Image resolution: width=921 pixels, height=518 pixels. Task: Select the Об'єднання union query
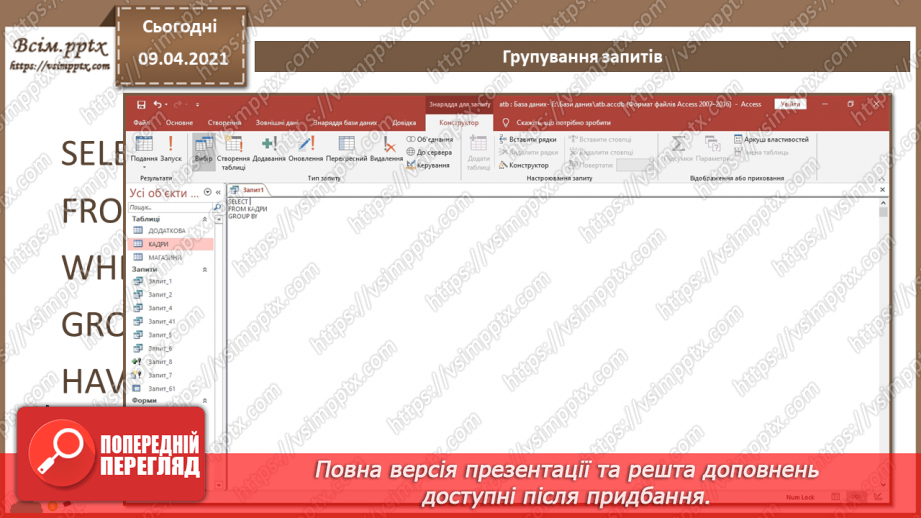[x=430, y=139]
